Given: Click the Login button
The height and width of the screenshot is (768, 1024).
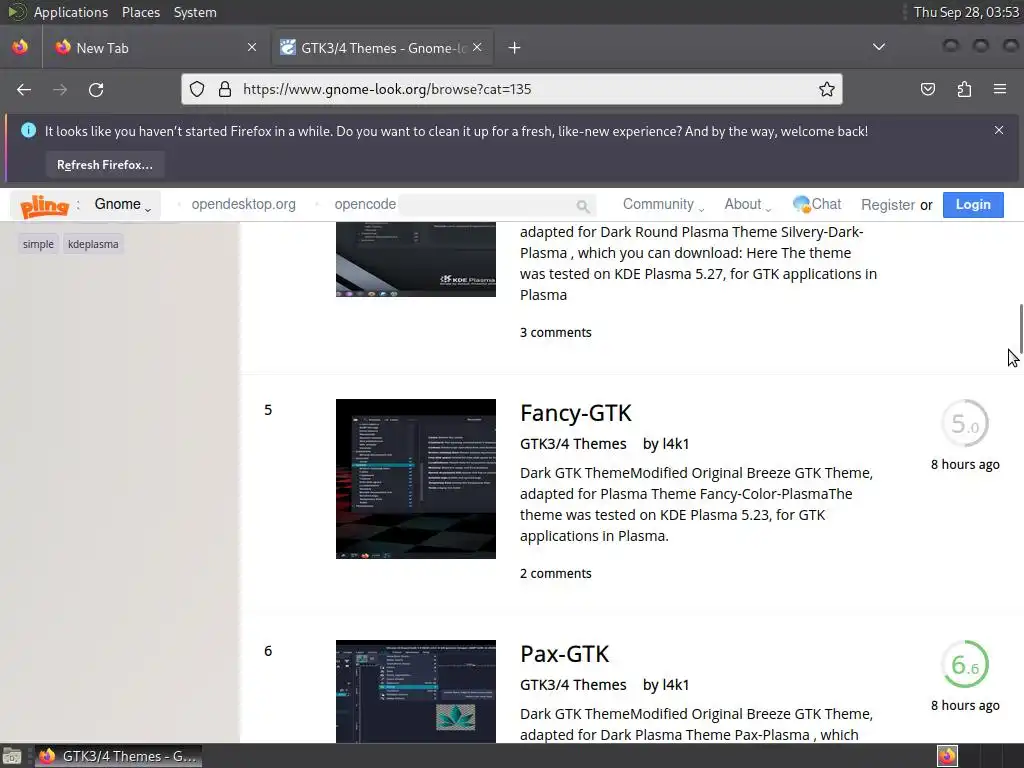Looking at the screenshot, I should click(x=973, y=204).
